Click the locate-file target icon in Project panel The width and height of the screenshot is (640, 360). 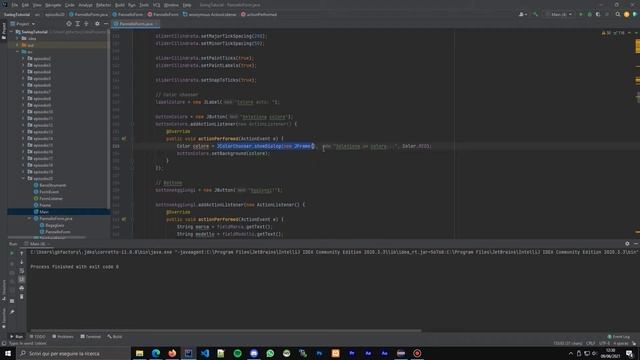[x=69, y=24]
